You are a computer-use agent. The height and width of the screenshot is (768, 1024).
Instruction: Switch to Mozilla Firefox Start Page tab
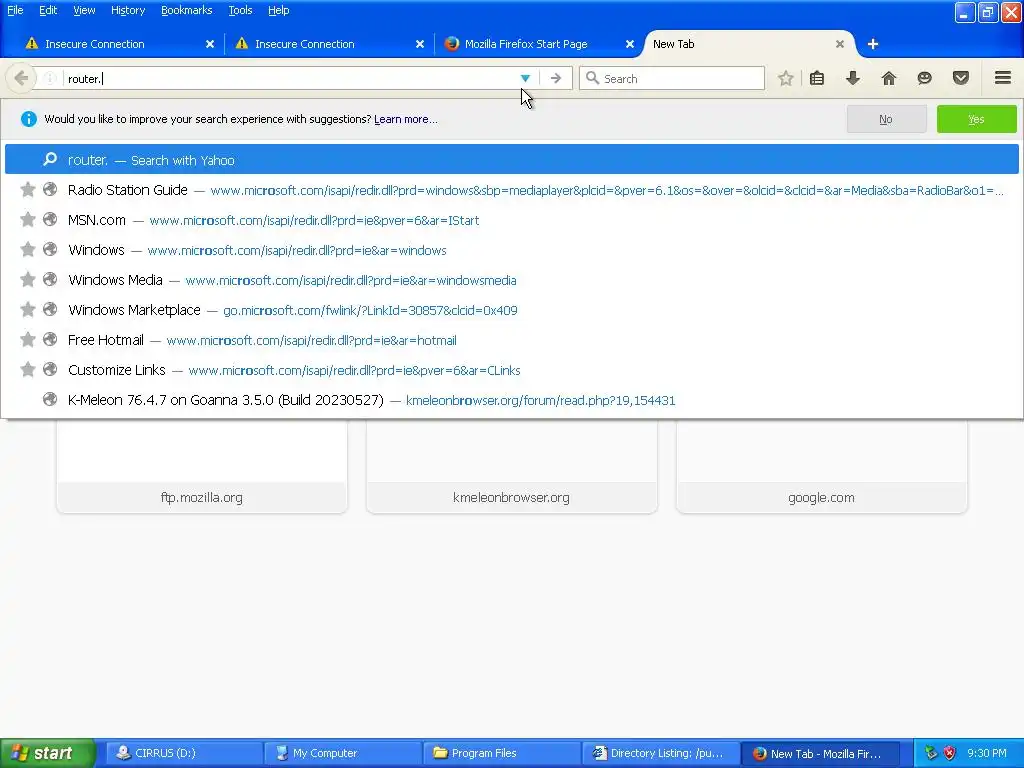click(x=539, y=44)
